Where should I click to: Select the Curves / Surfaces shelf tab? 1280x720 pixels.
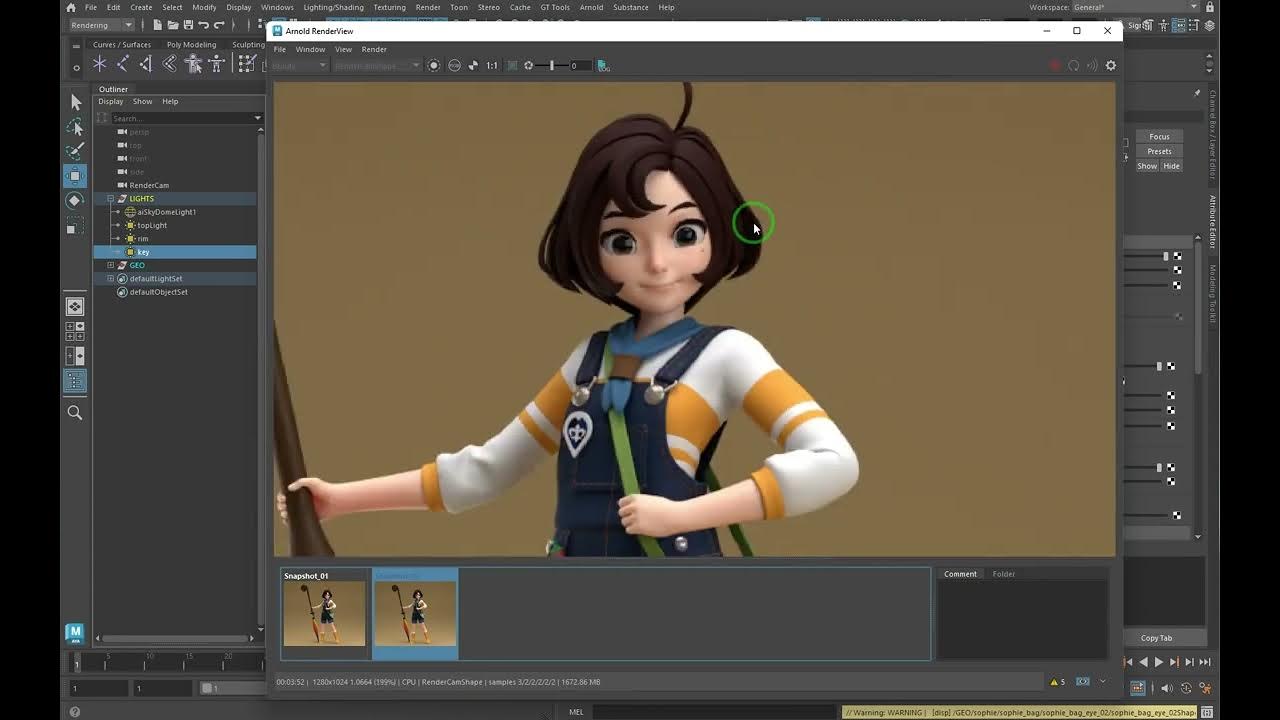[x=122, y=44]
